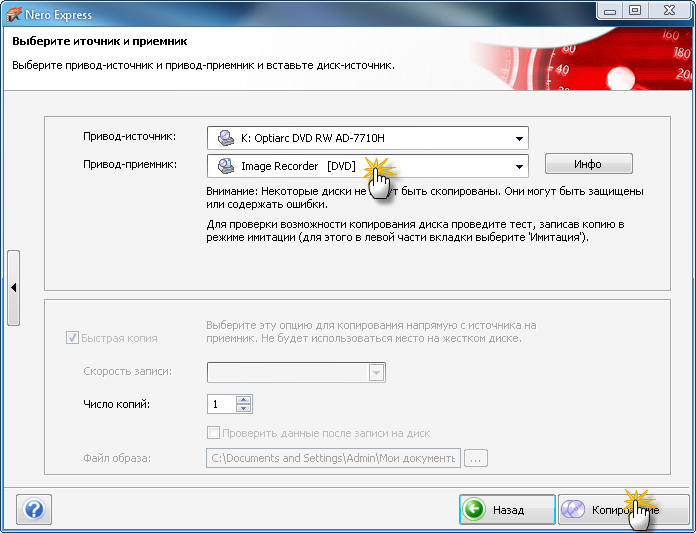Click the Привод-источник label
This screenshot has height=533, width=696.
click(130, 136)
